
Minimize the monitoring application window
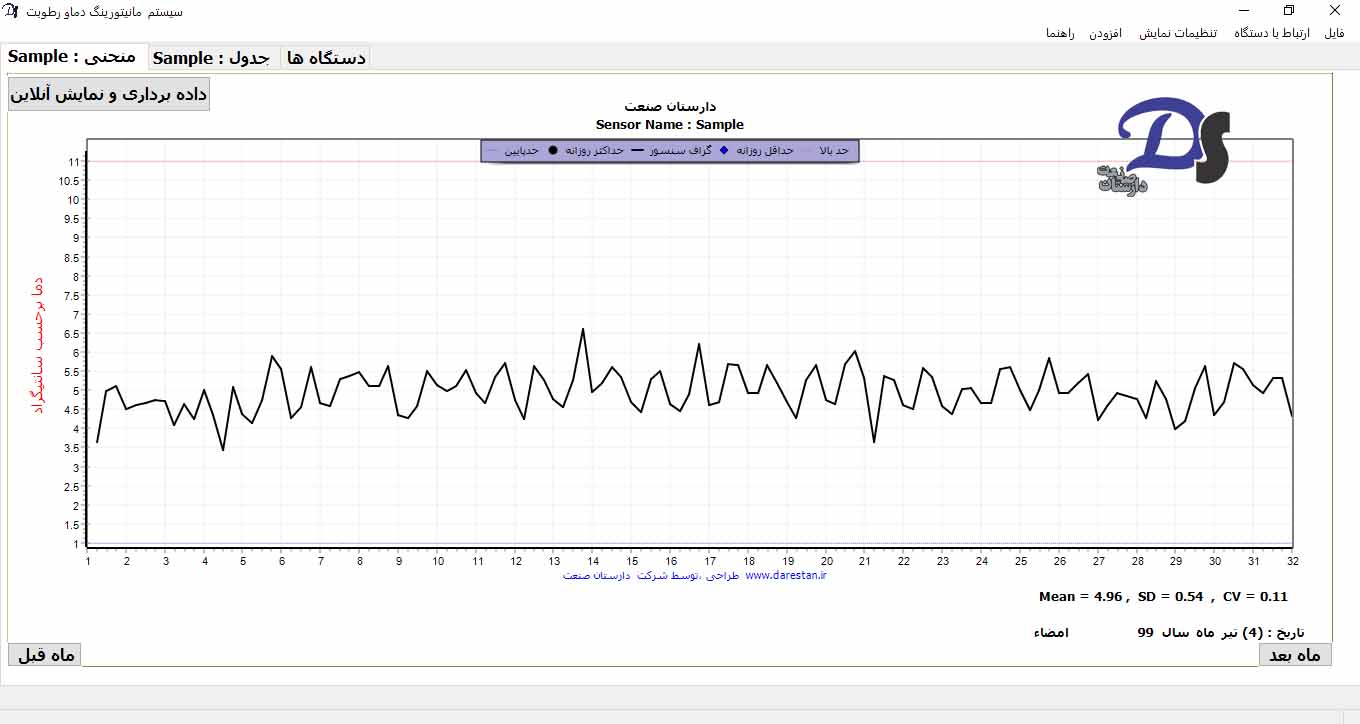1243,11
